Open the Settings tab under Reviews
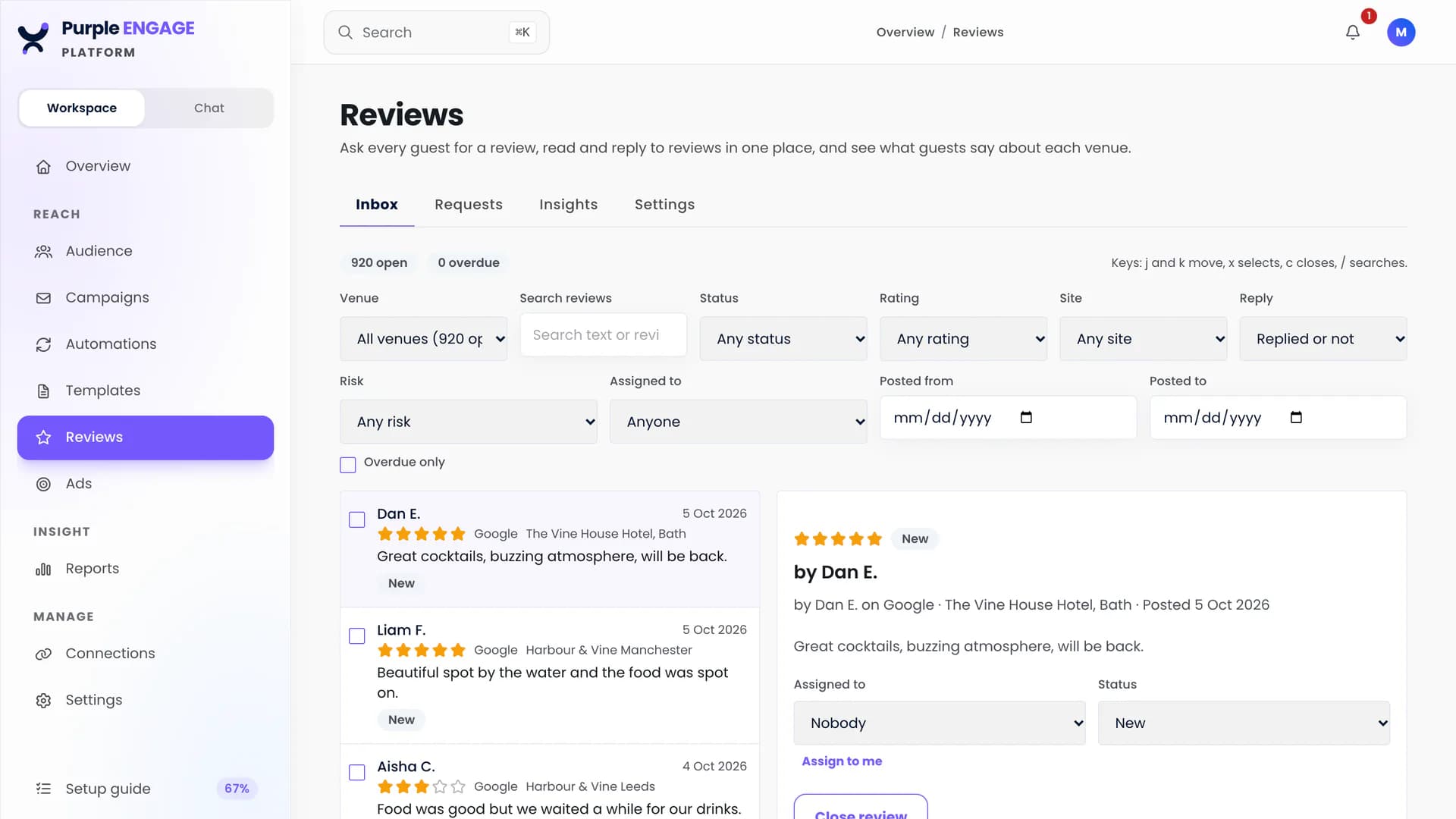This screenshot has width=1456, height=819. [x=664, y=205]
